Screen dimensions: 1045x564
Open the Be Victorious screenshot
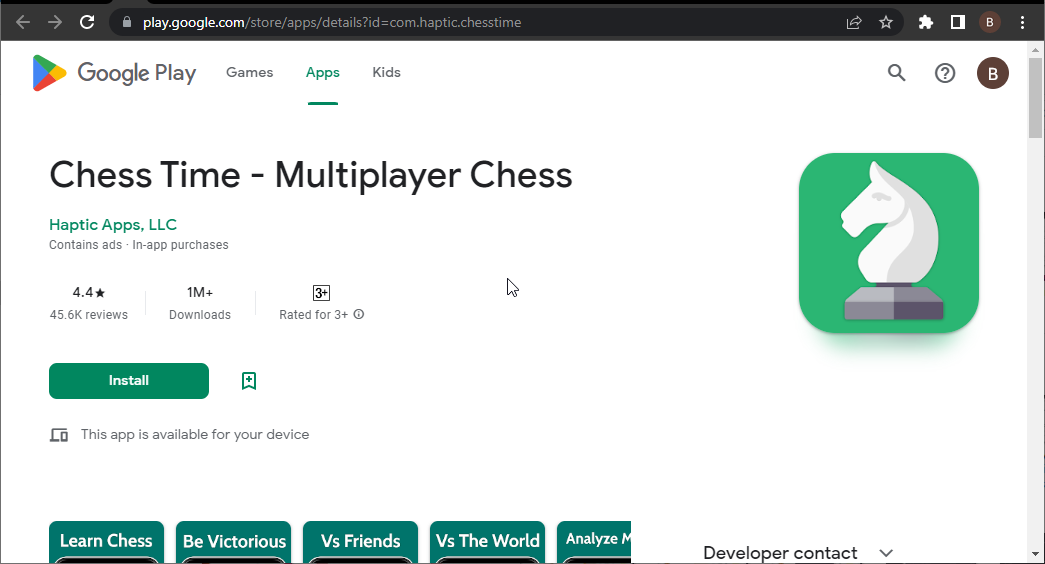coord(233,542)
